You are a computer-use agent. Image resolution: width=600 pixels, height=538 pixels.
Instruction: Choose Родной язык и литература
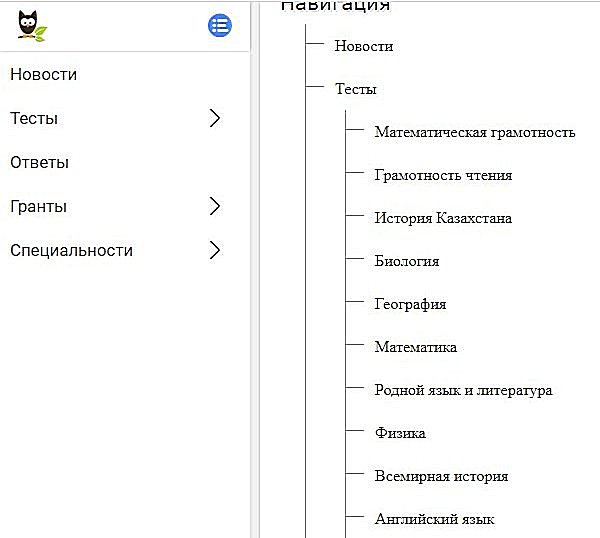(463, 390)
